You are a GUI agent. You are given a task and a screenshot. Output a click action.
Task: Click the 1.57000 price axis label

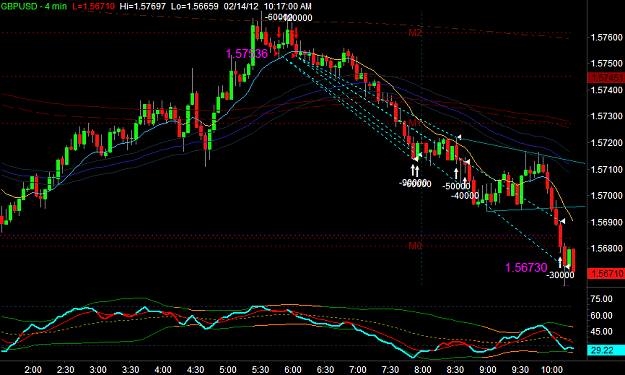click(x=606, y=195)
